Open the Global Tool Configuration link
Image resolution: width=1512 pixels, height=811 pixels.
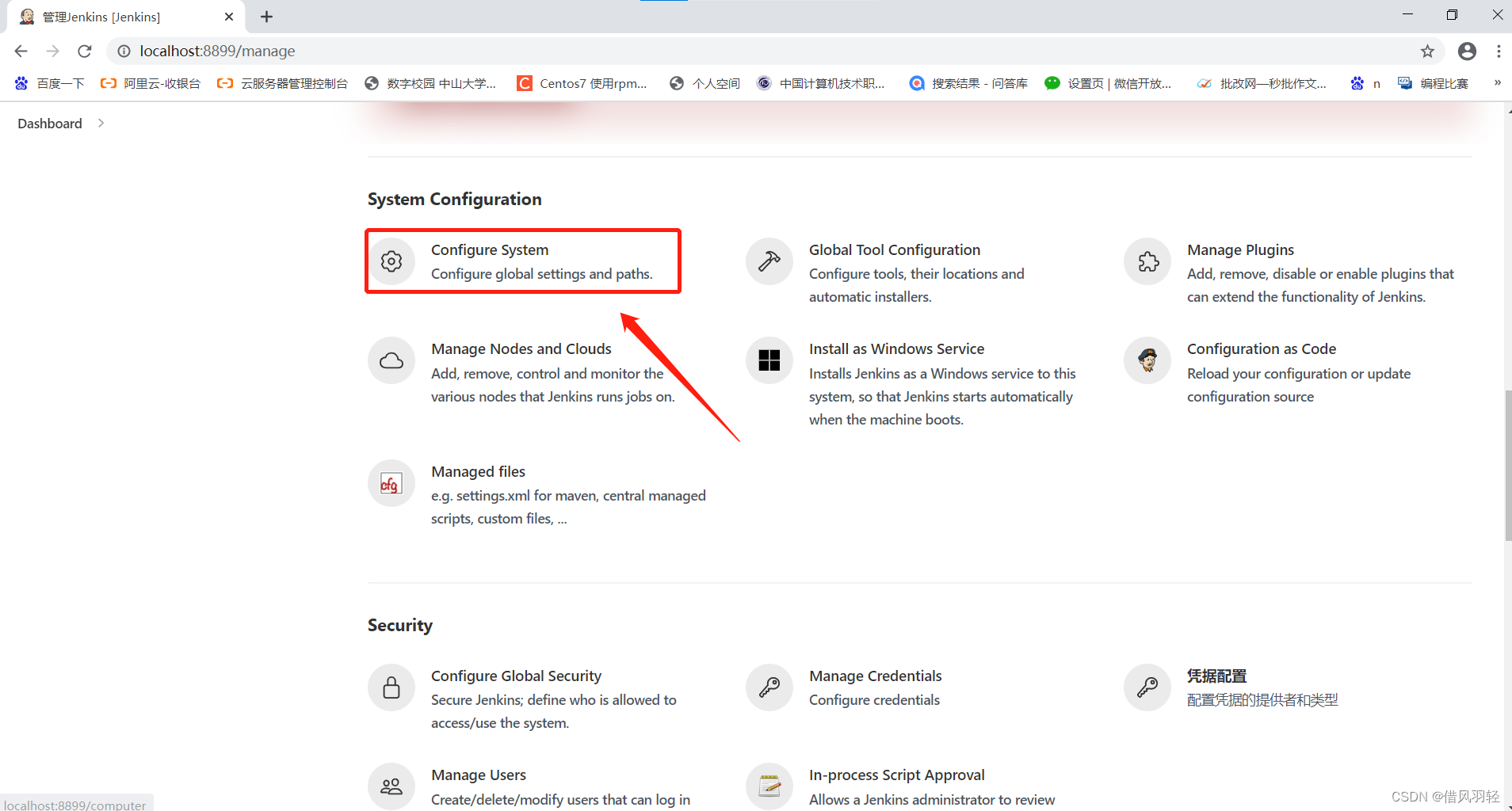(895, 250)
